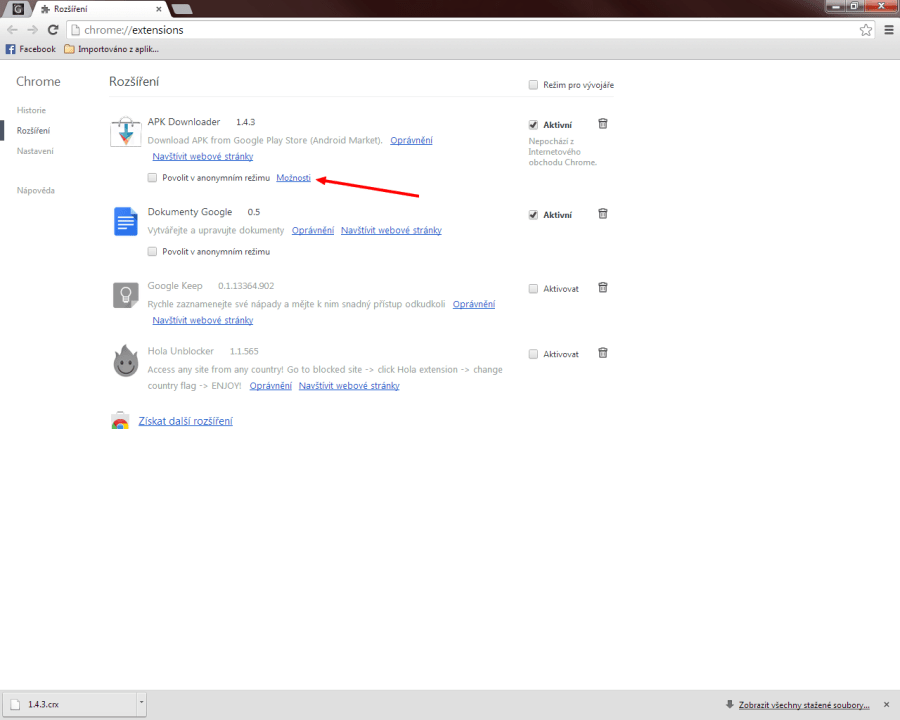Allow Dokumenty Google in anonymous mode
The image size is (900, 720).
click(152, 251)
